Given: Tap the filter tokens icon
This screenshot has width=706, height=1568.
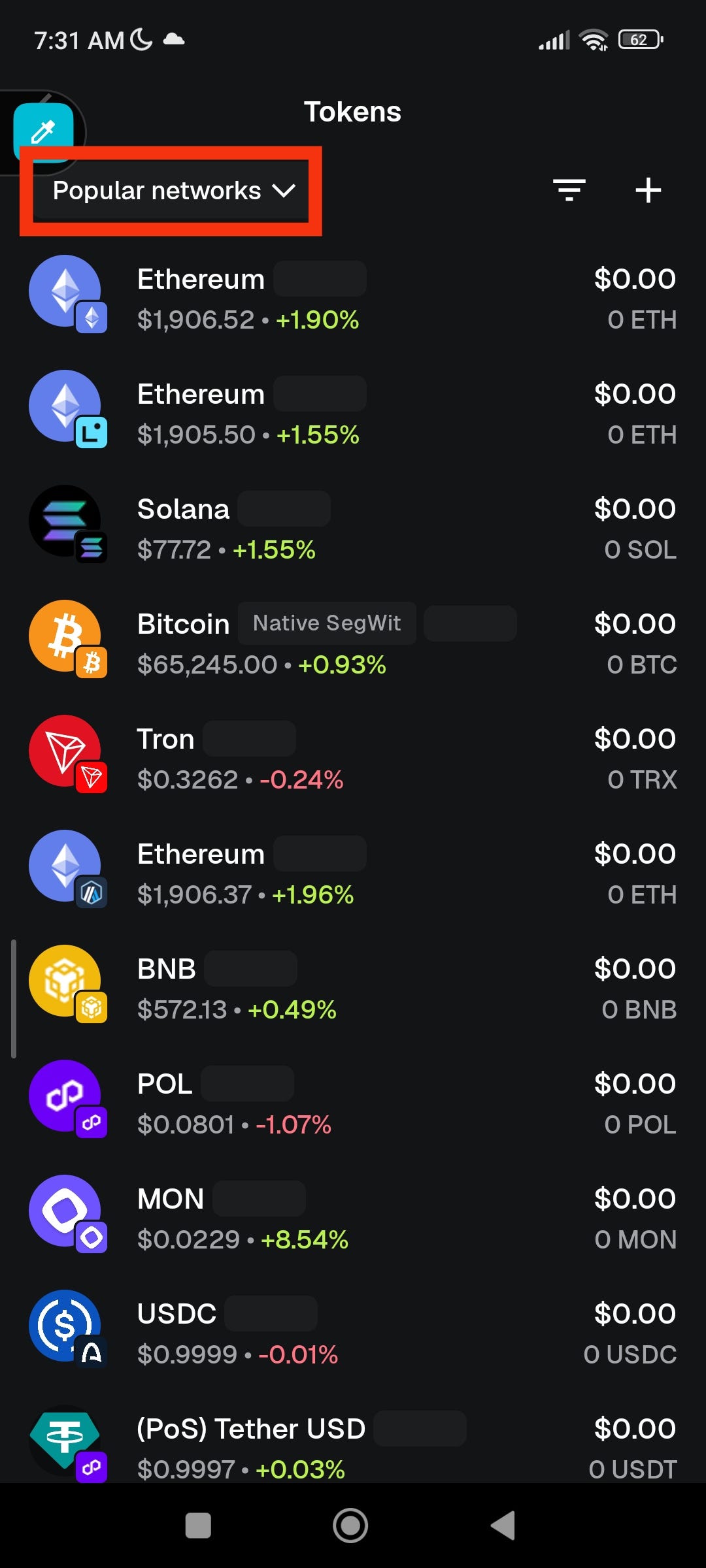Looking at the screenshot, I should [569, 190].
